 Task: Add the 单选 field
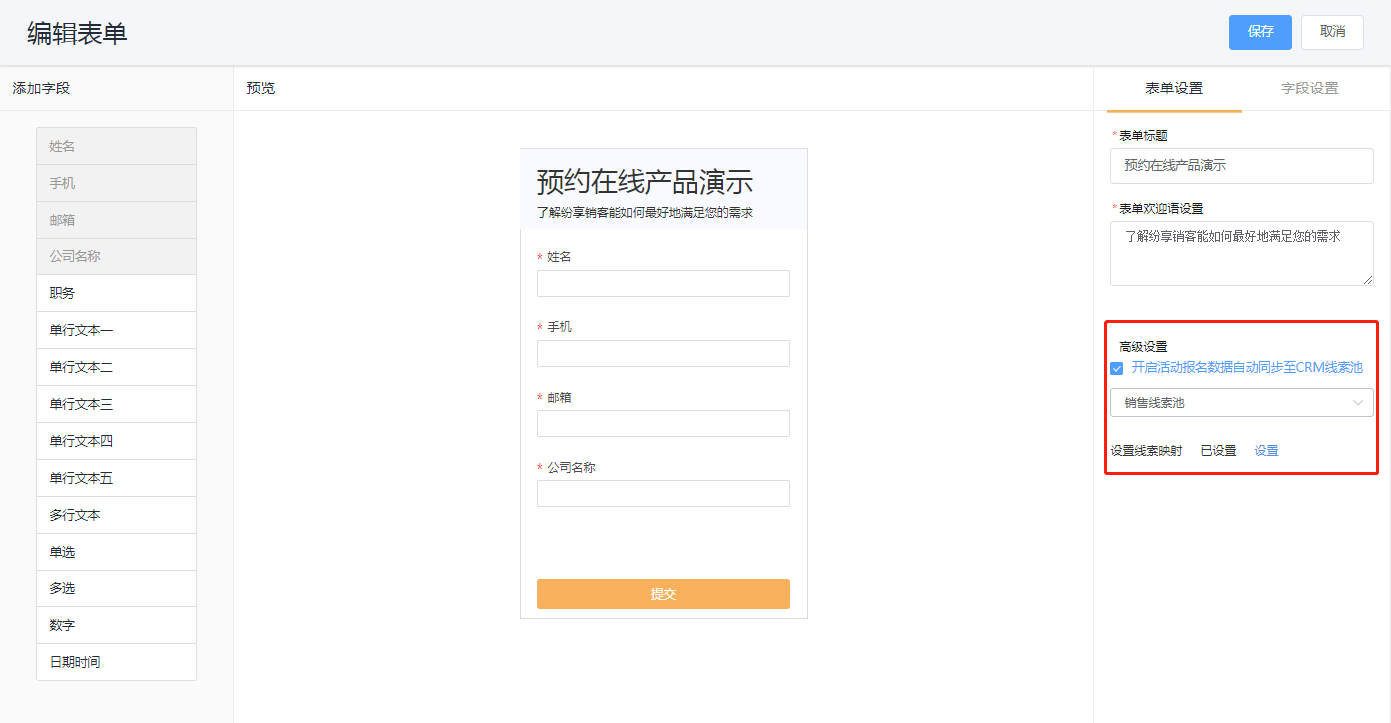116,552
